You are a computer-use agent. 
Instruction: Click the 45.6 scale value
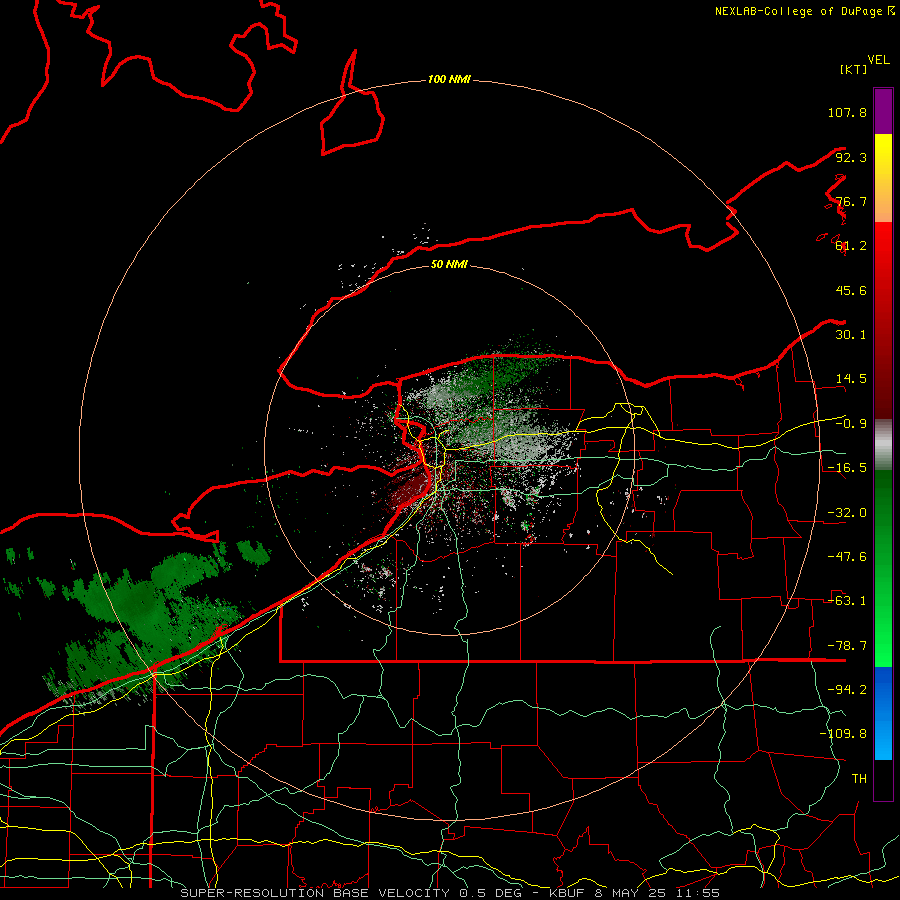point(851,290)
